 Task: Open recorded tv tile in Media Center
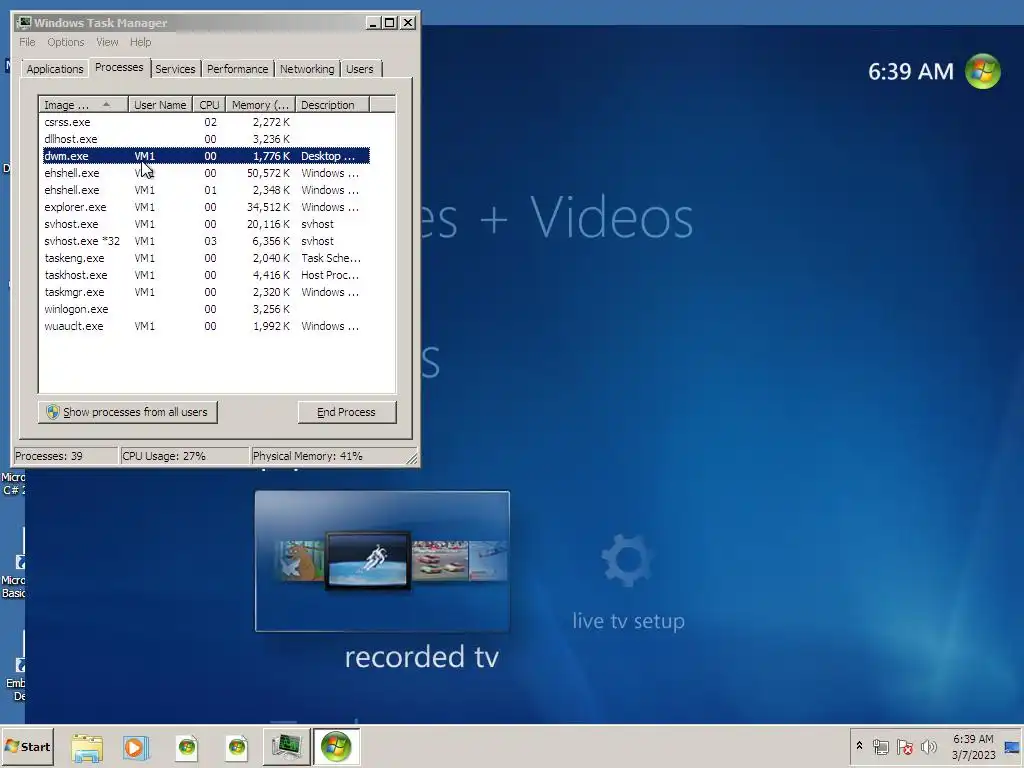[x=382, y=561]
